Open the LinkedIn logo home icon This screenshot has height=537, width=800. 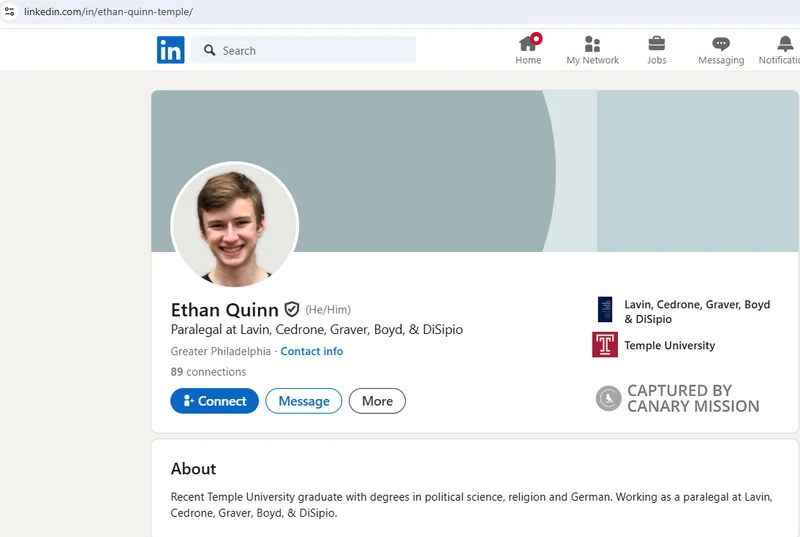pos(170,50)
